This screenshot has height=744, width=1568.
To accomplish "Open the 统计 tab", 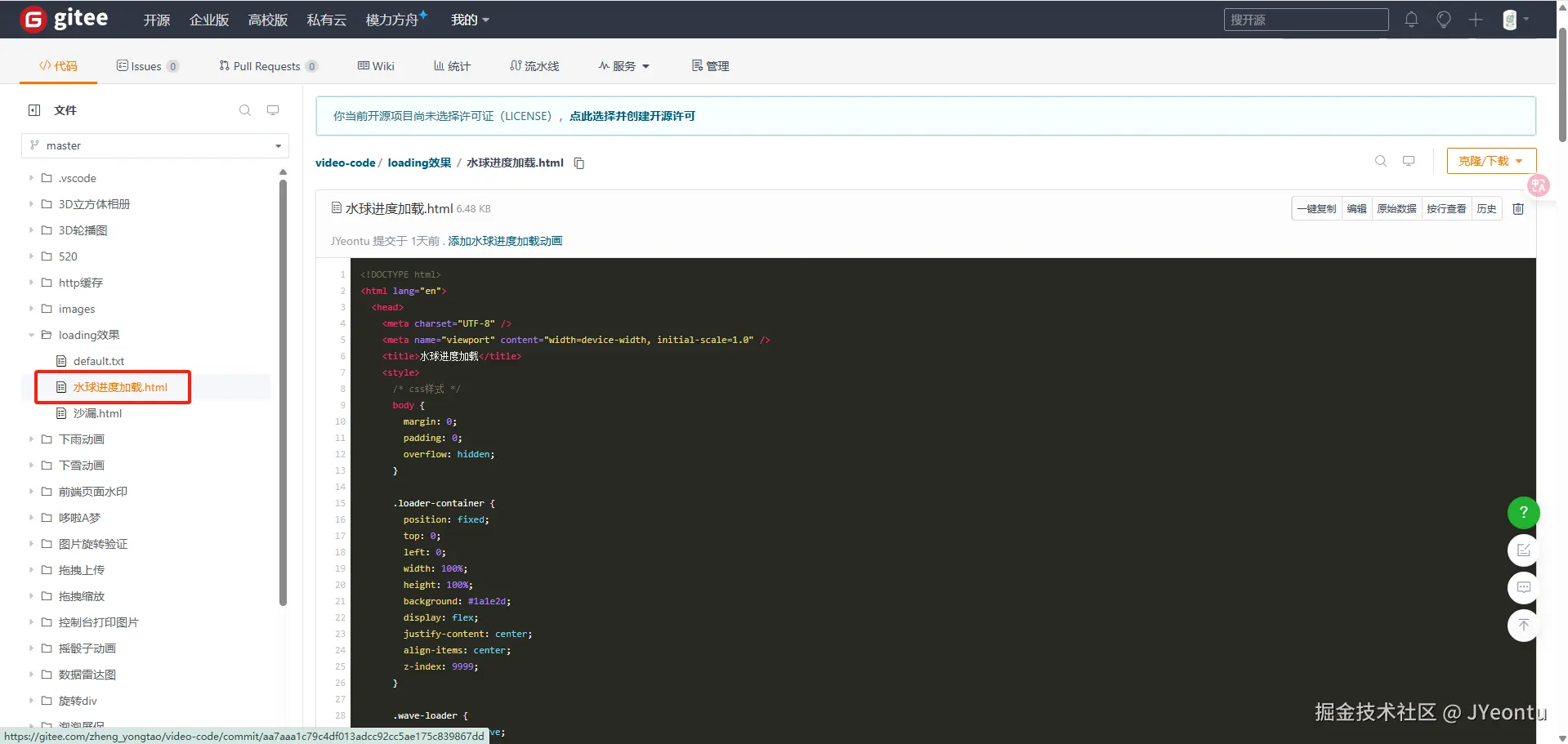I will tap(452, 66).
